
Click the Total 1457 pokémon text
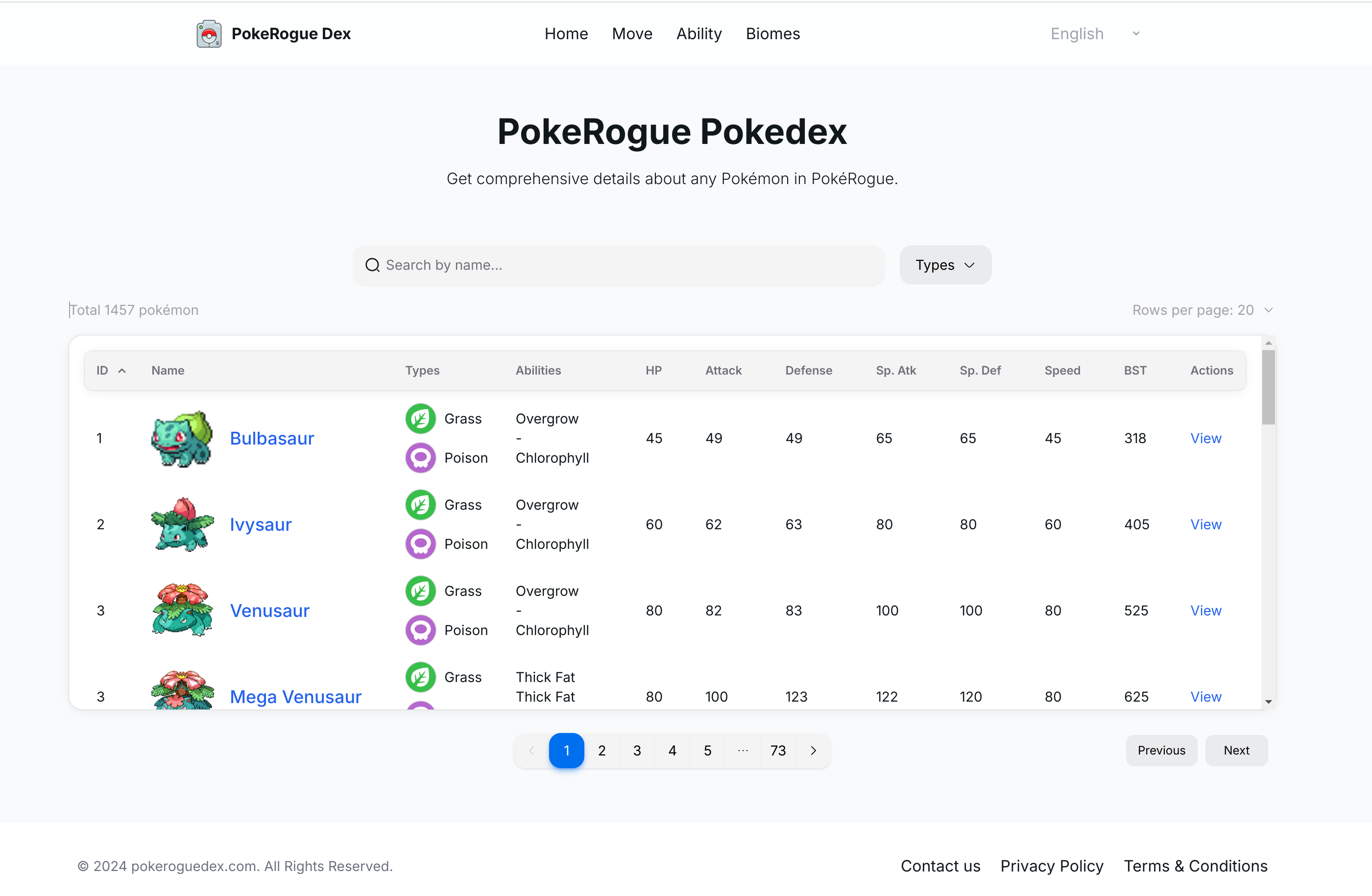[x=134, y=310]
